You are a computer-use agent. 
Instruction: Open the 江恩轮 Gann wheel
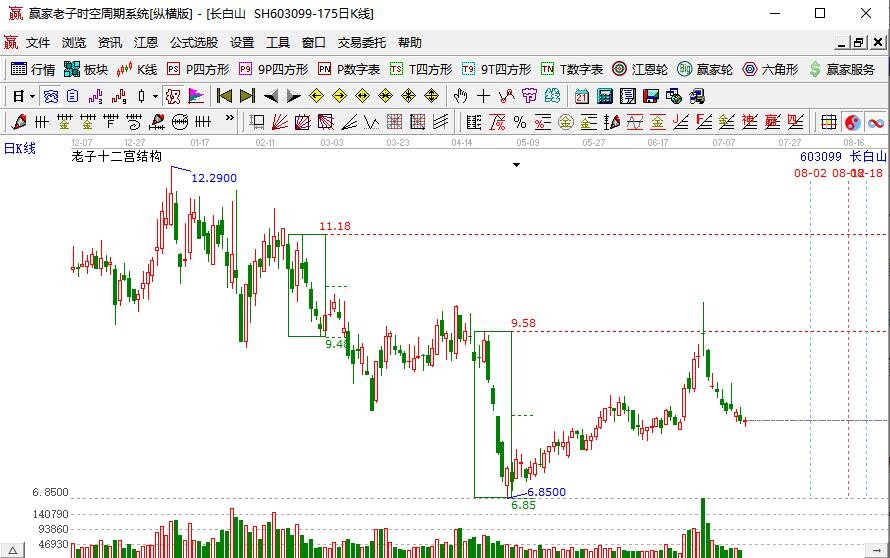(x=640, y=69)
